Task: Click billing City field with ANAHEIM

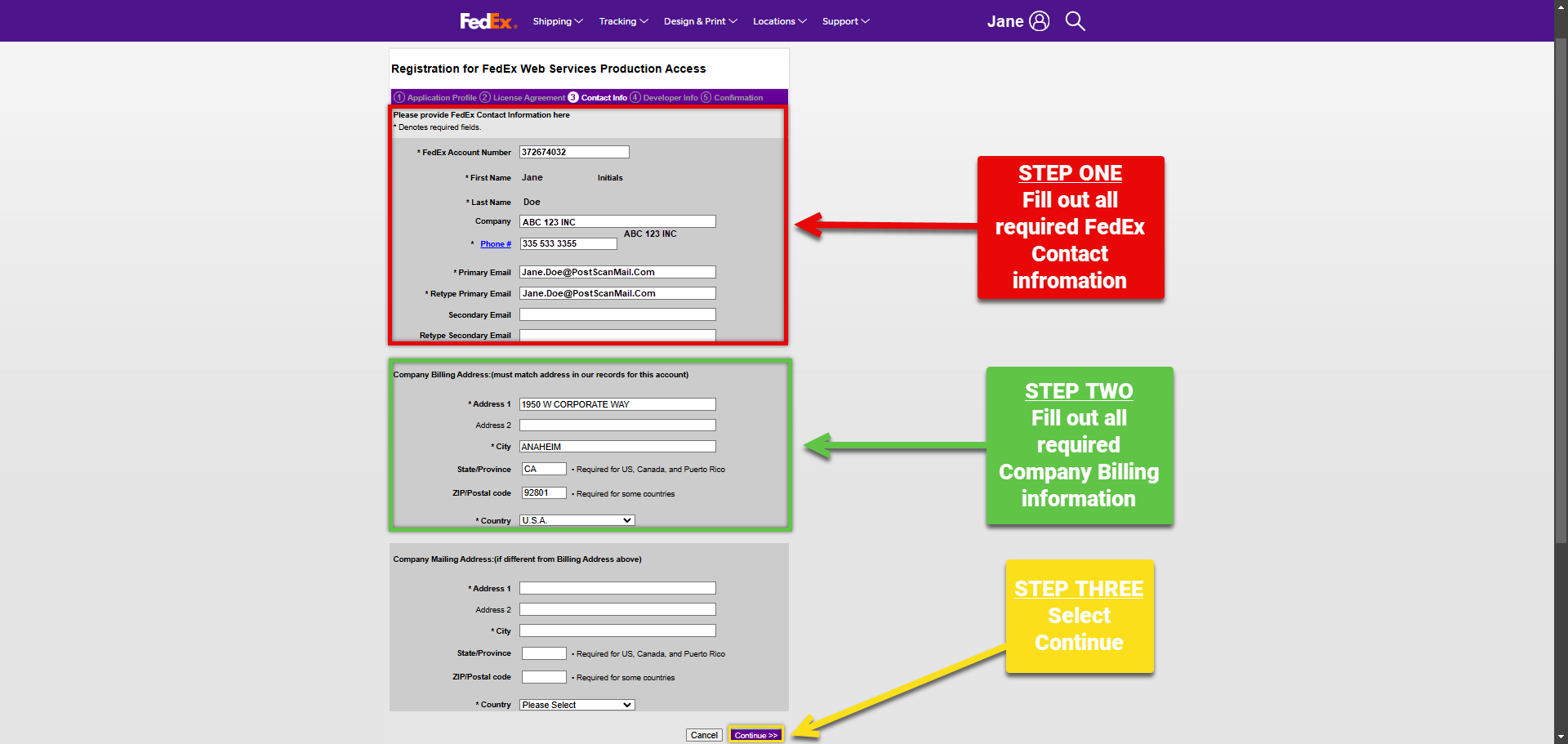Action: click(617, 447)
